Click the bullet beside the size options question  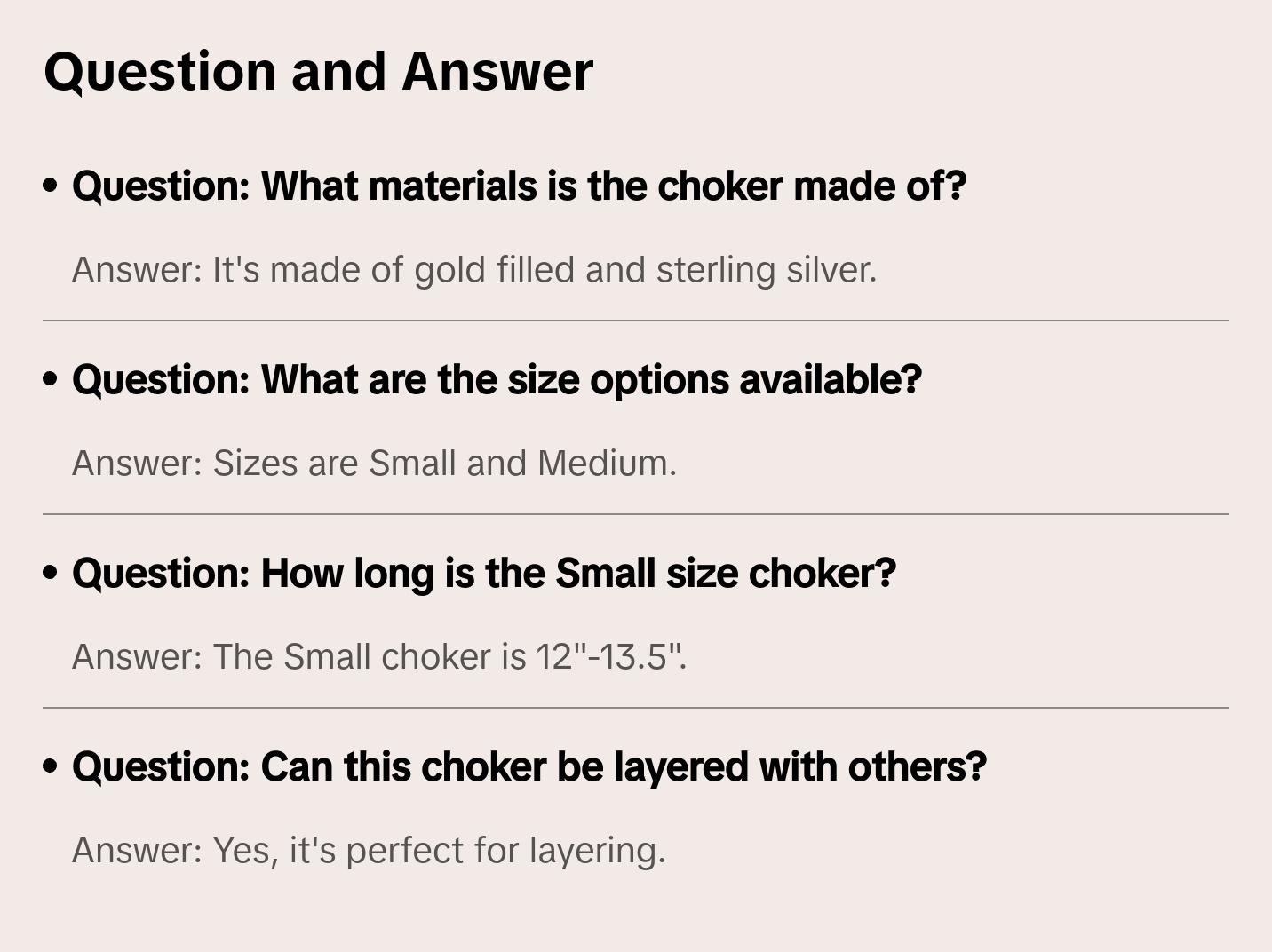click(51, 380)
